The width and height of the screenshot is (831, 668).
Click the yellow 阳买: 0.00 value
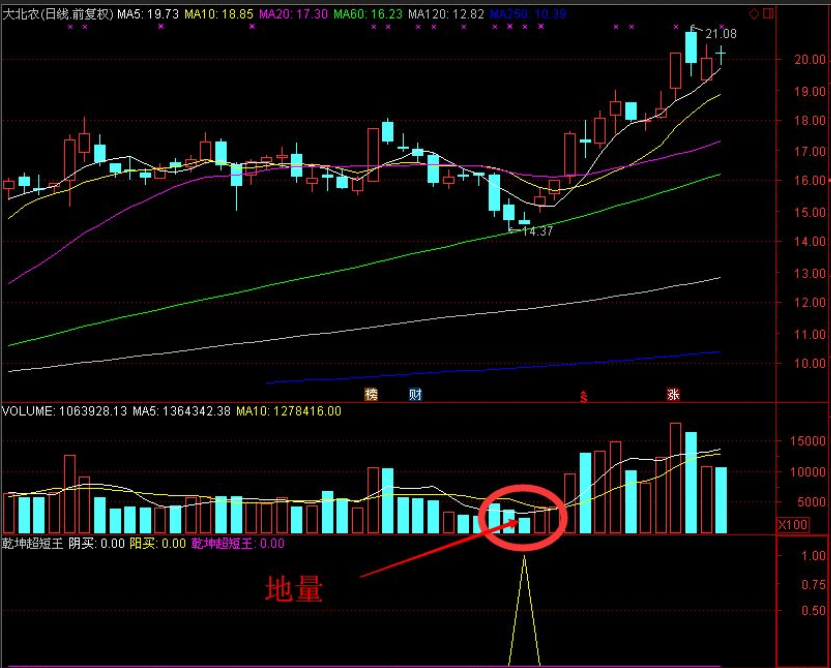coord(158,543)
